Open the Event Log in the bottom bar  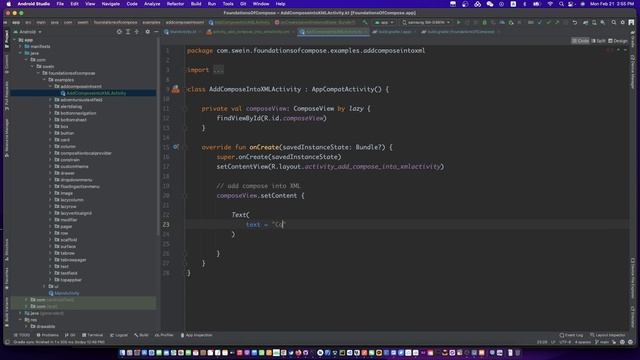(x=571, y=335)
